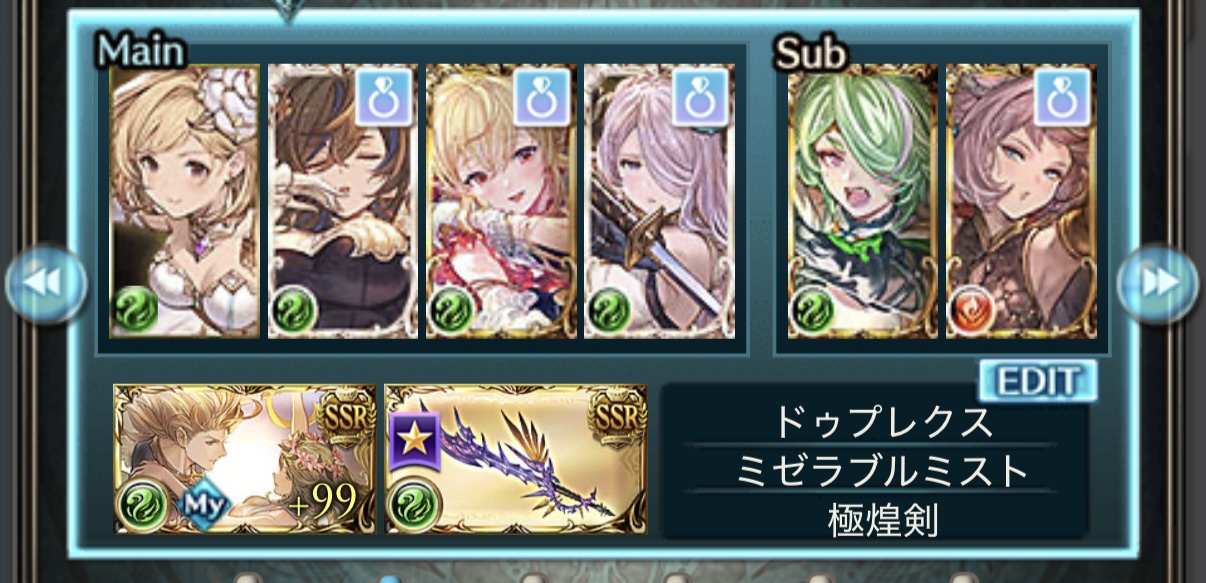This screenshot has height=583, width=1206.
Task: Click the fire element icon on sub character
Action: coord(972,310)
